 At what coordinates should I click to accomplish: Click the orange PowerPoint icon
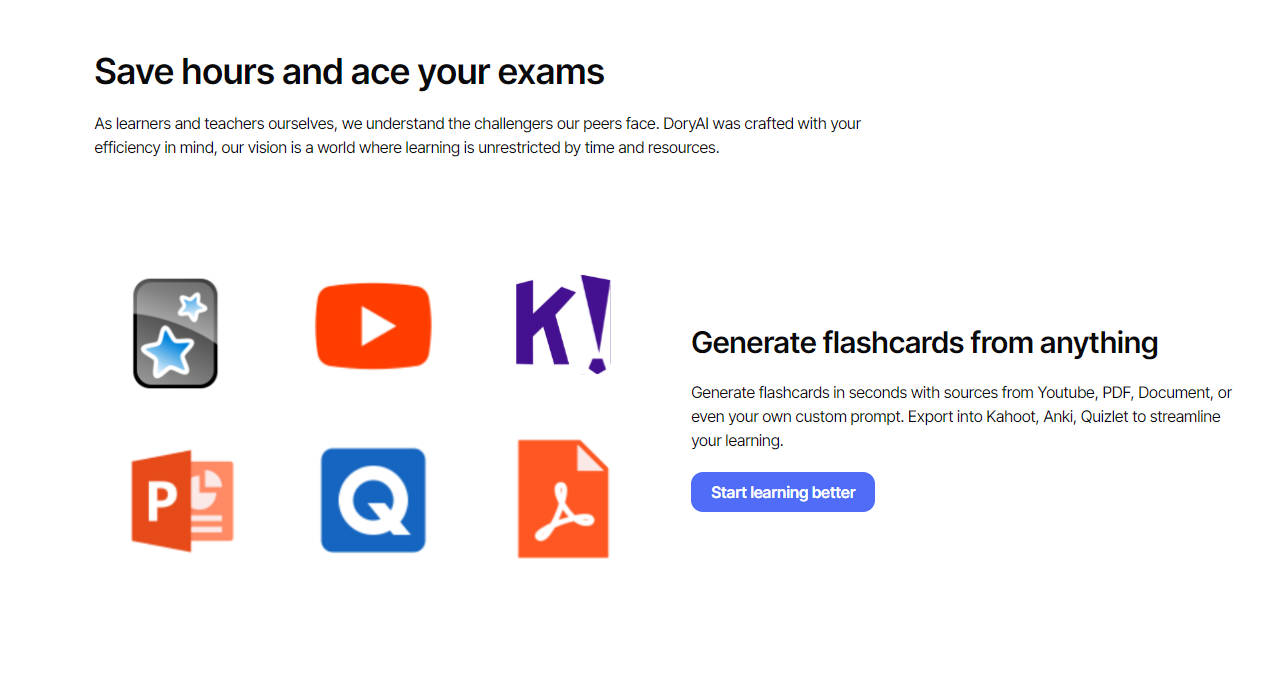tap(182, 500)
